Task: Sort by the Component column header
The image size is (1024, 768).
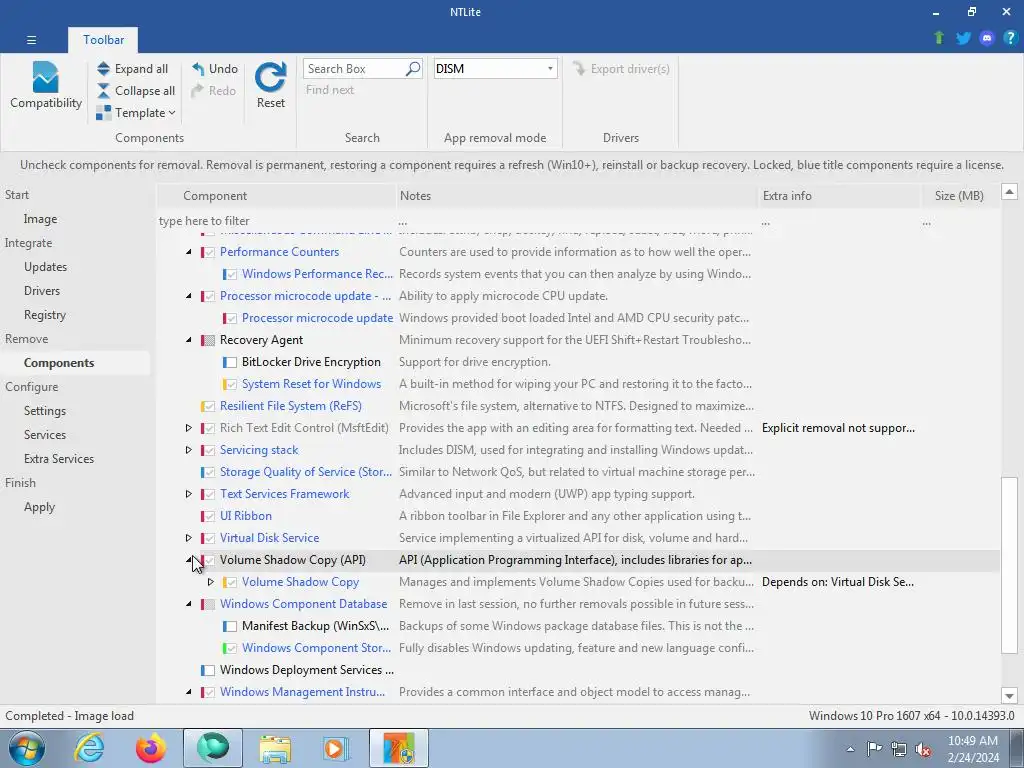Action: 277,196
